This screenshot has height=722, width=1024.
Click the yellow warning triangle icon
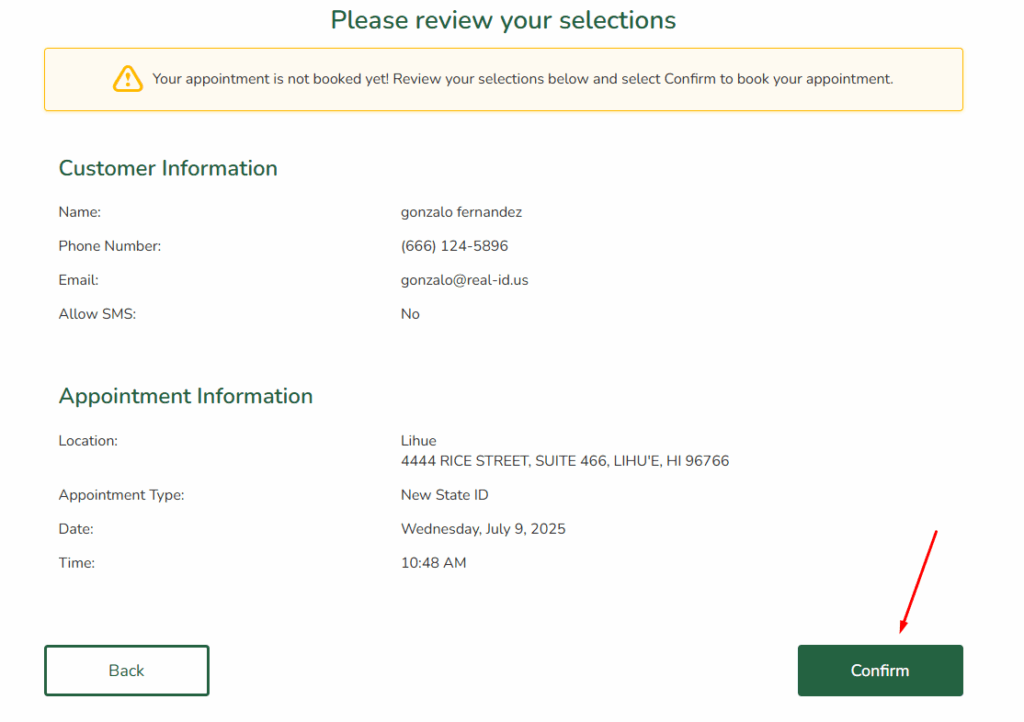click(127, 79)
